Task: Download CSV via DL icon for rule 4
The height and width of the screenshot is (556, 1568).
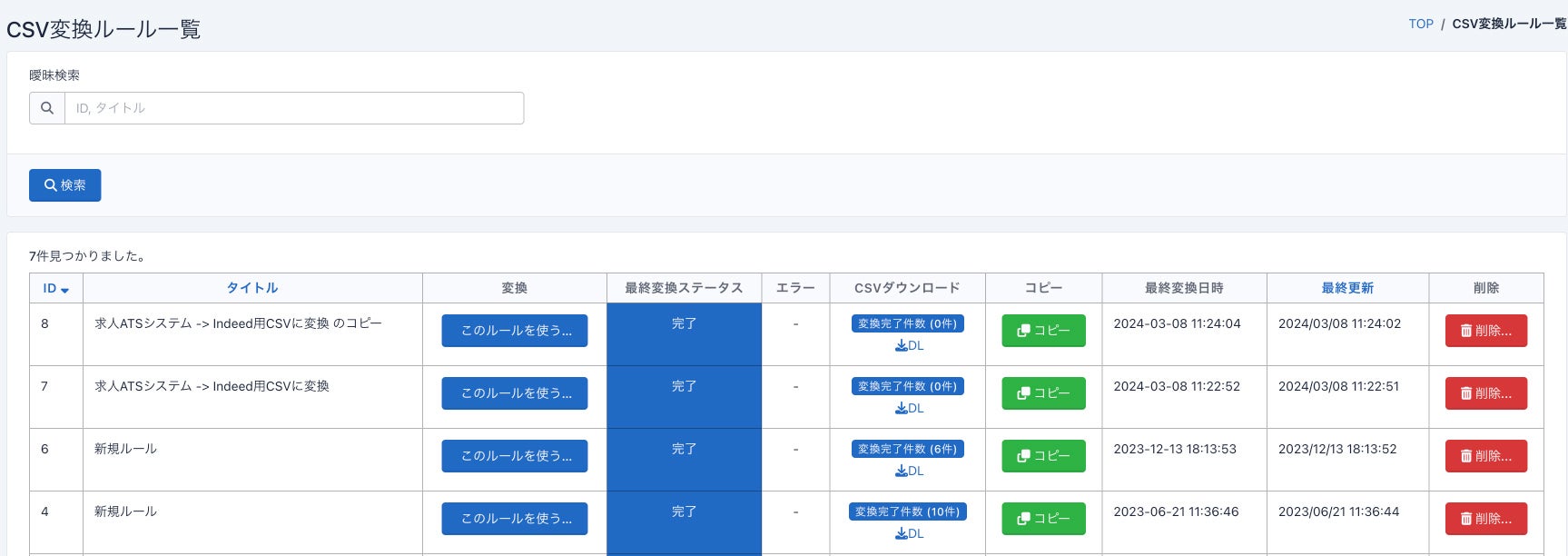Action: coord(909,534)
